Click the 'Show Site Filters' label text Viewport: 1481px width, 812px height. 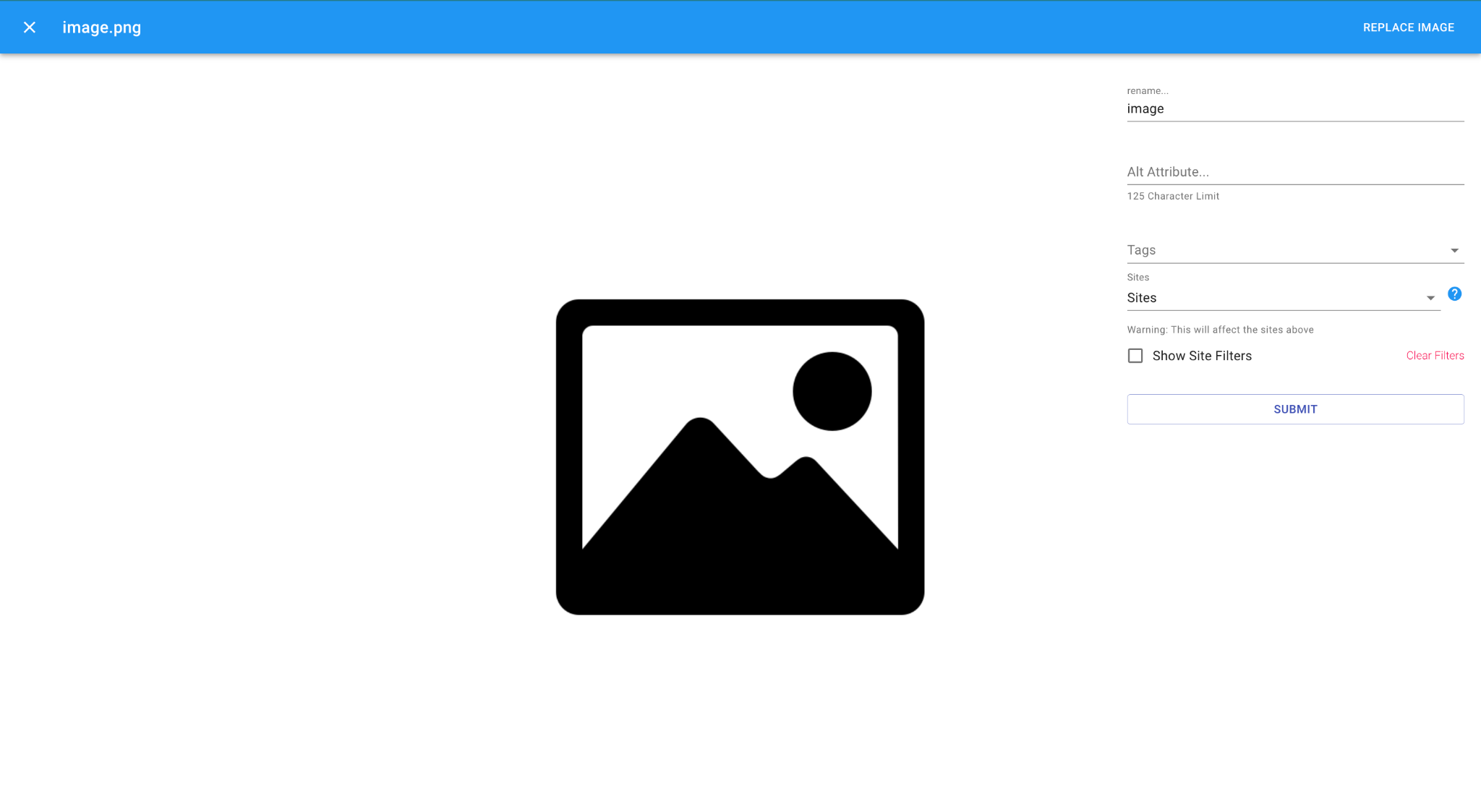coord(1202,356)
